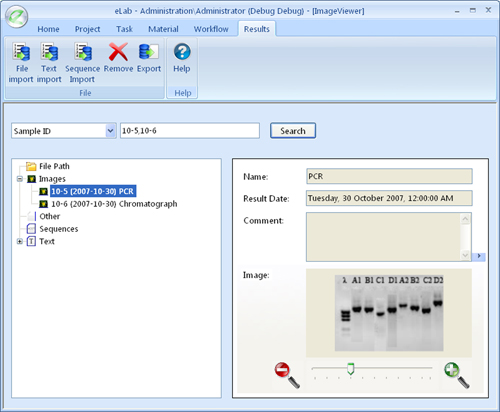This screenshot has height=412, width=500.
Task: Close the eLab window
Action: click(488, 10)
